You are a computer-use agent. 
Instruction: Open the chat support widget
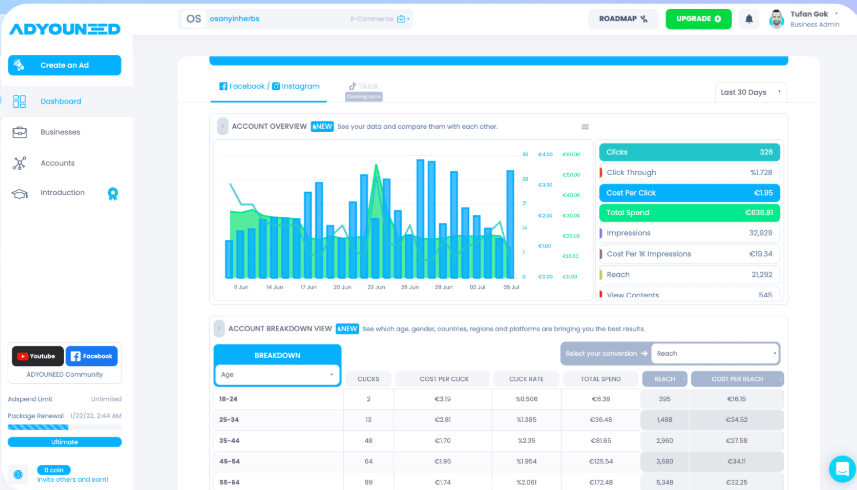point(842,469)
